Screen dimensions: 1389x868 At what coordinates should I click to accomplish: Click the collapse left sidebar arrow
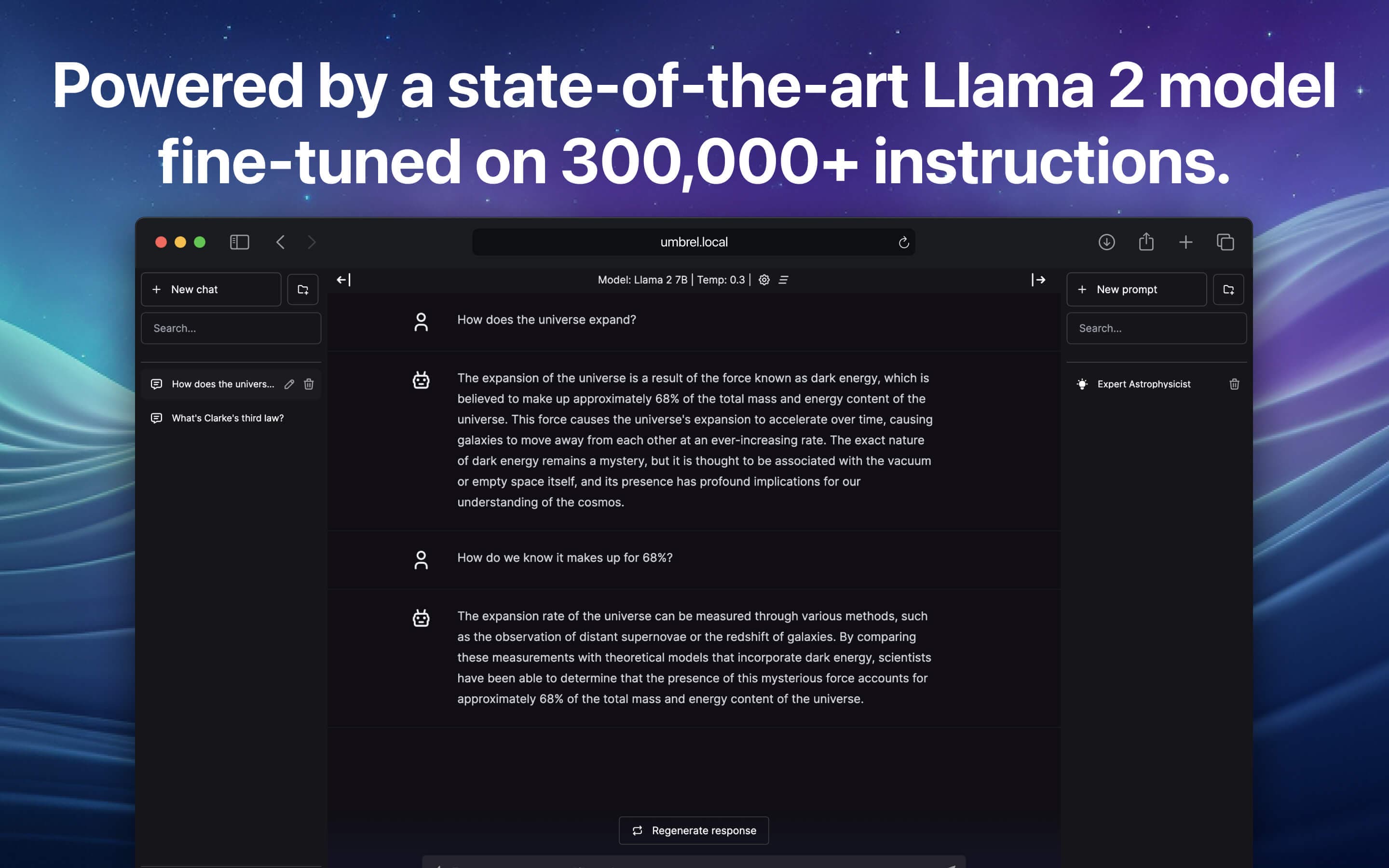pos(343,279)
